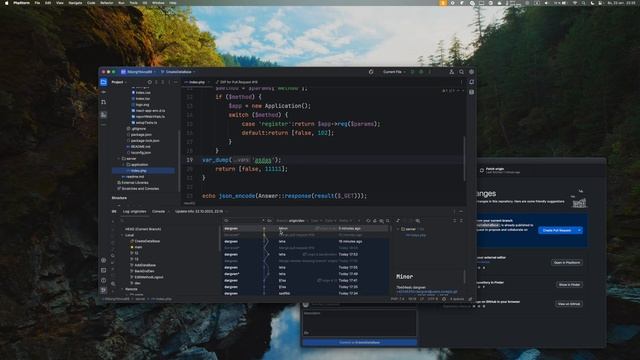Open the User filter dropdown in Git log

click(316, 221)
